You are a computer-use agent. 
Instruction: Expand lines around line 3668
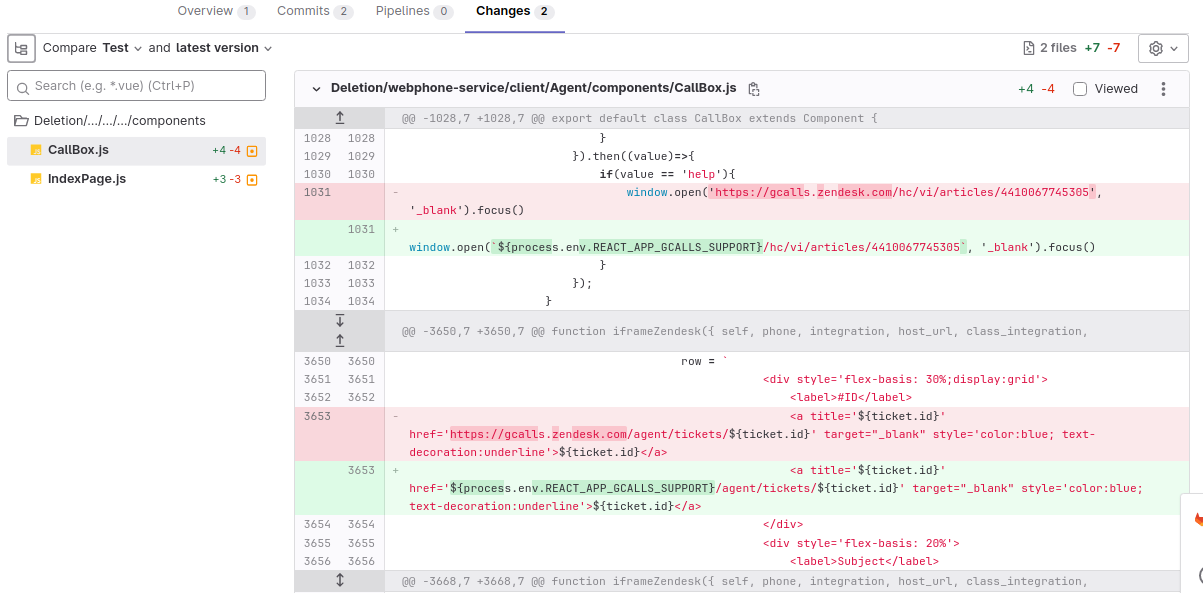[340, 581]
